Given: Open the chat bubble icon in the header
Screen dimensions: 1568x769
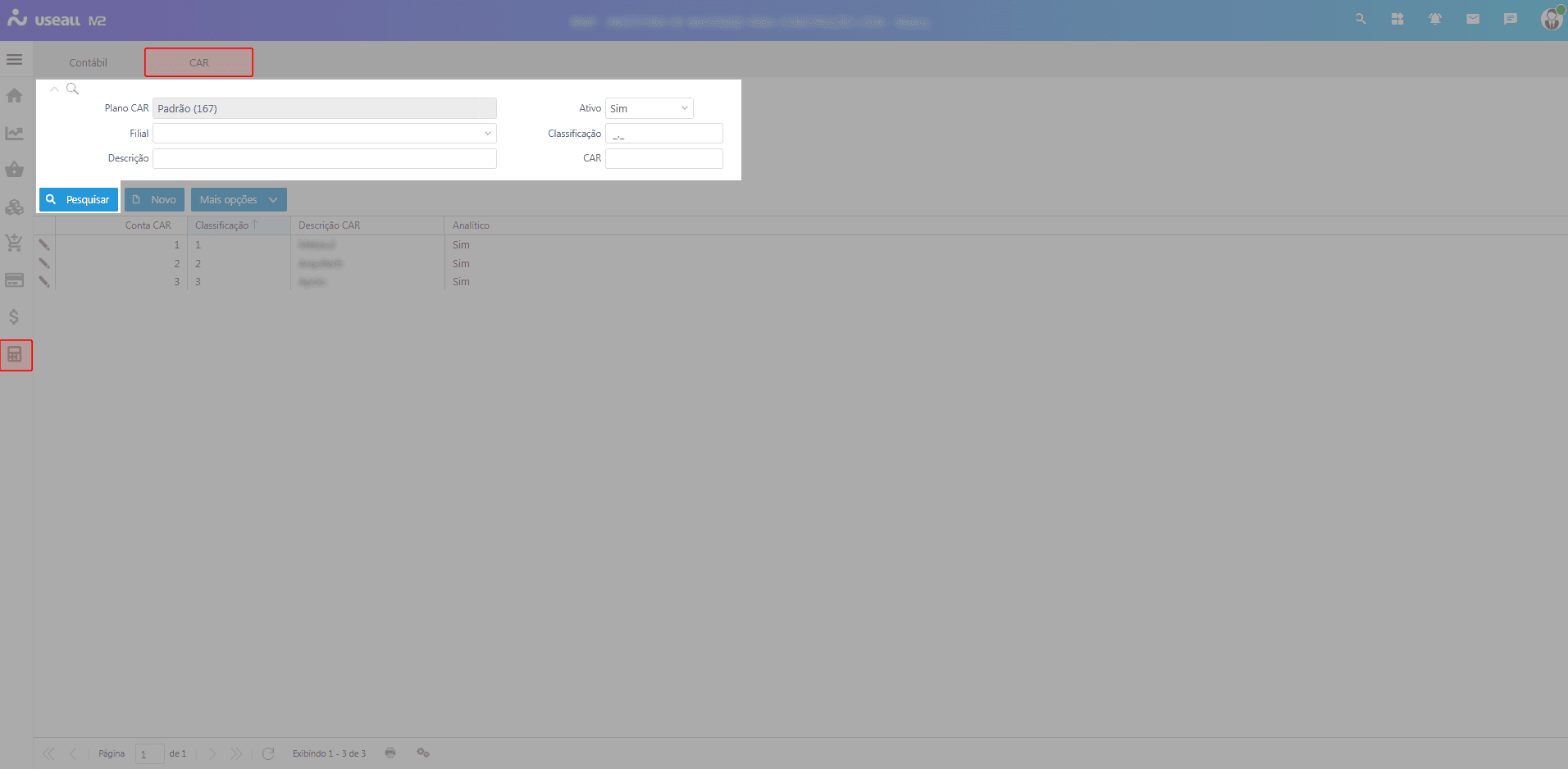Looking at the screenshot, I should (x=1510, y=19).
